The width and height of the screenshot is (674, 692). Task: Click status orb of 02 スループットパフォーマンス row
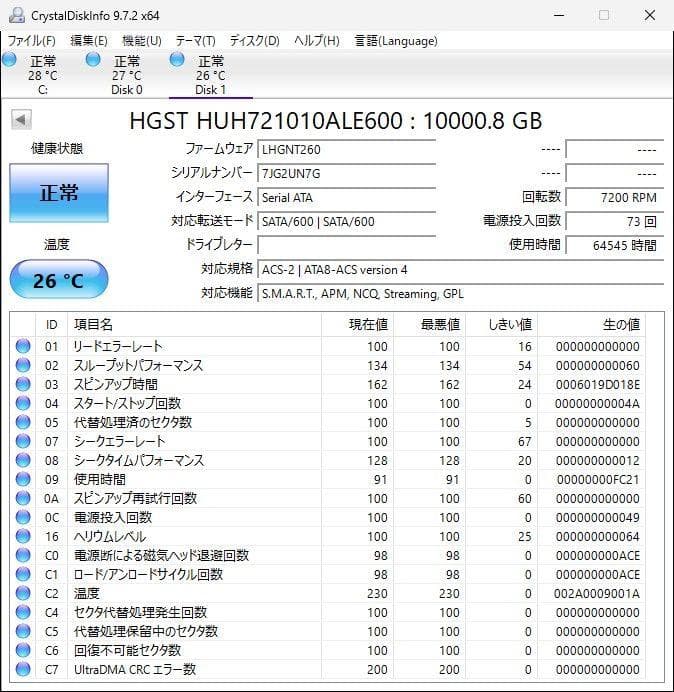click(x=23, y=365)
